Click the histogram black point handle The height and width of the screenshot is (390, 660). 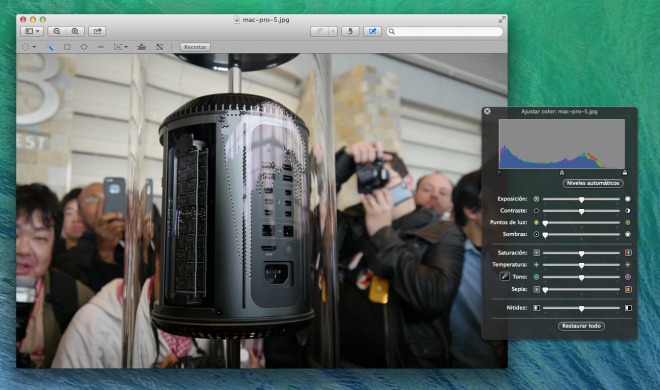point(499,172)
